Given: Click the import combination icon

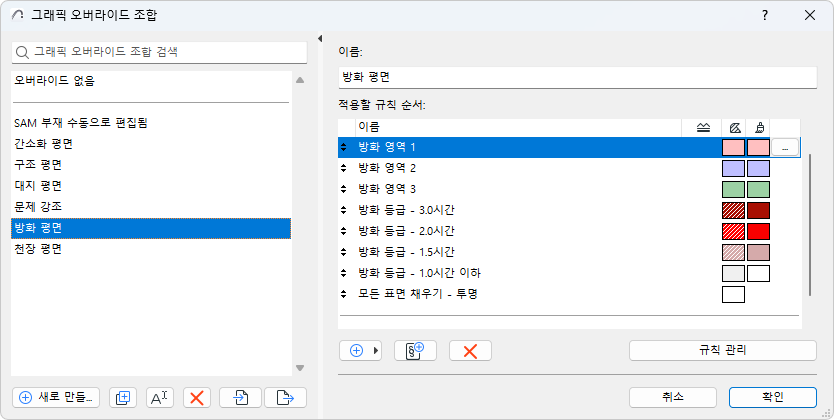Looking at the screenshot, I should coord(241,397).
